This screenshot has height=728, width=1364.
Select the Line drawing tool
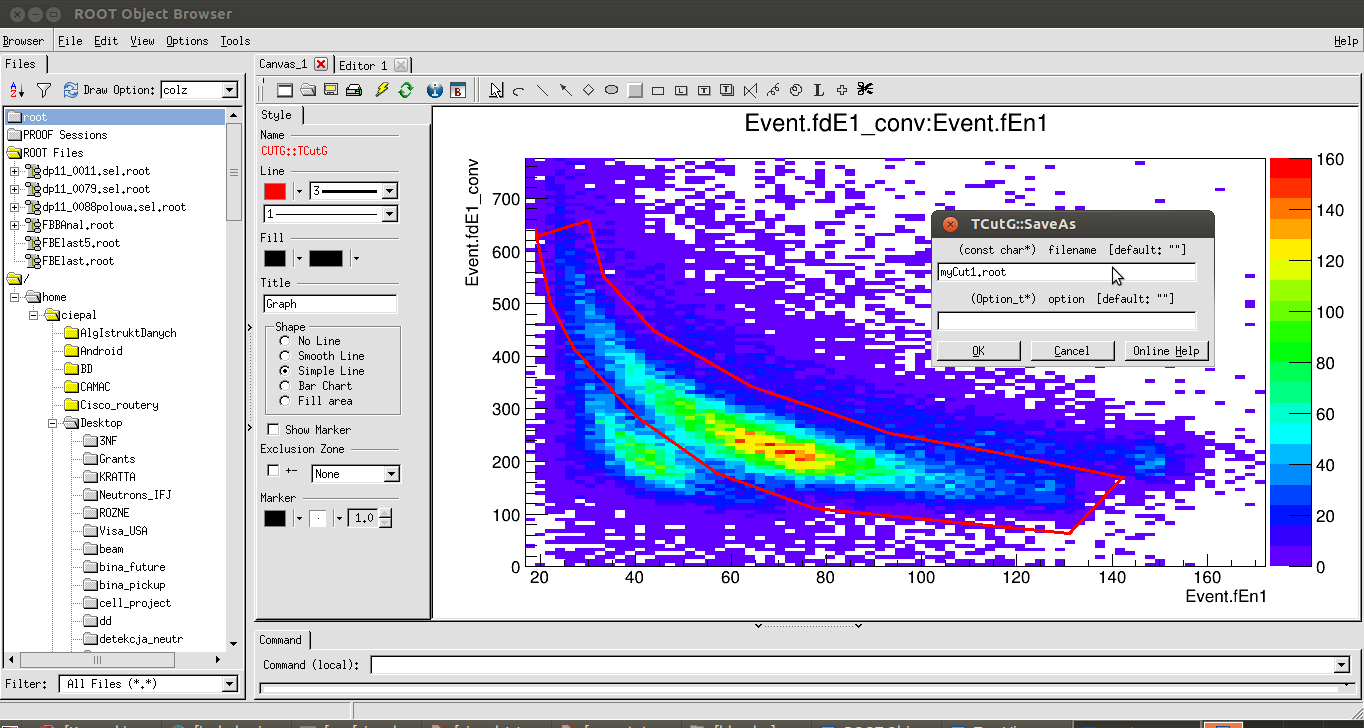(x=542, y=90)
